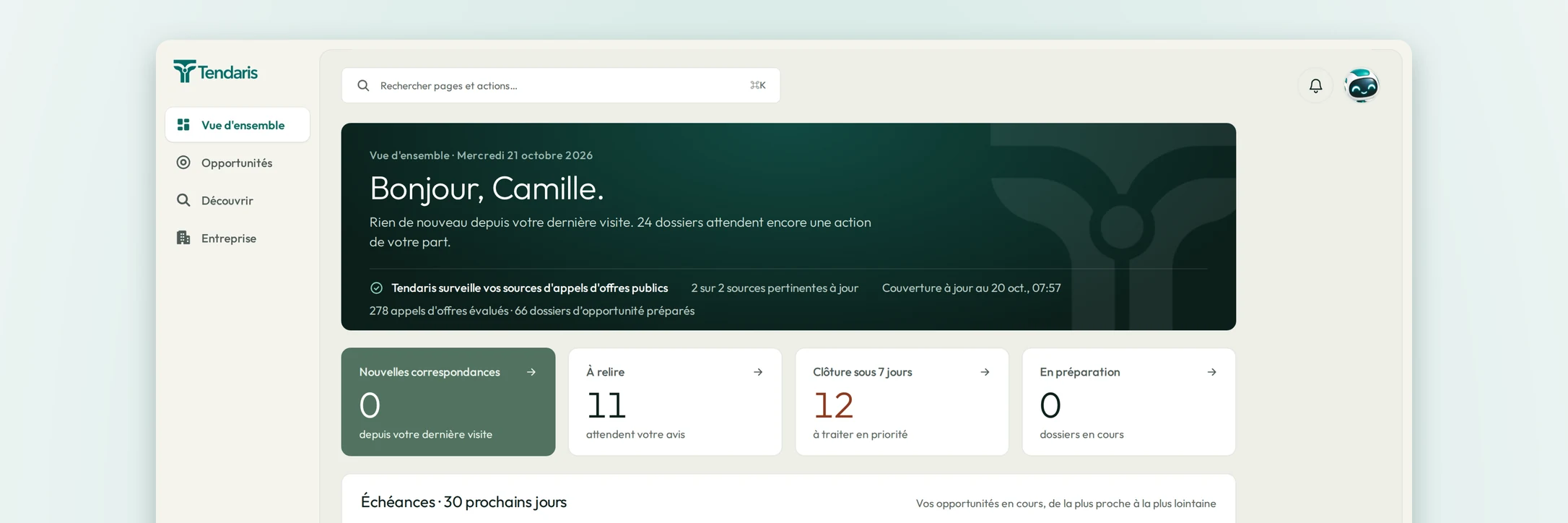Focus the Rechercher pages et actions field
Image resolution: width=1568 pixels, height=523 pixels.
[561, 85]
